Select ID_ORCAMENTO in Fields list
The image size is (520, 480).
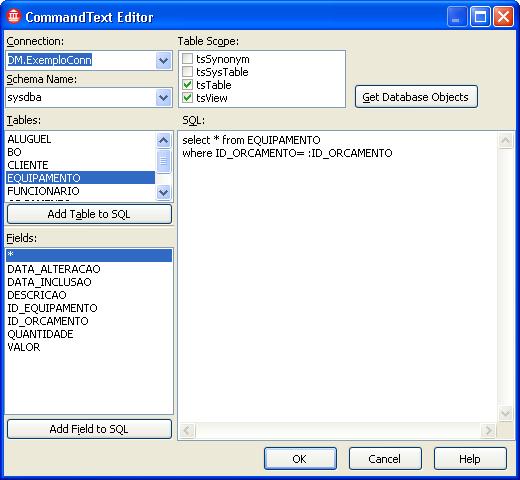click(89, 321)
